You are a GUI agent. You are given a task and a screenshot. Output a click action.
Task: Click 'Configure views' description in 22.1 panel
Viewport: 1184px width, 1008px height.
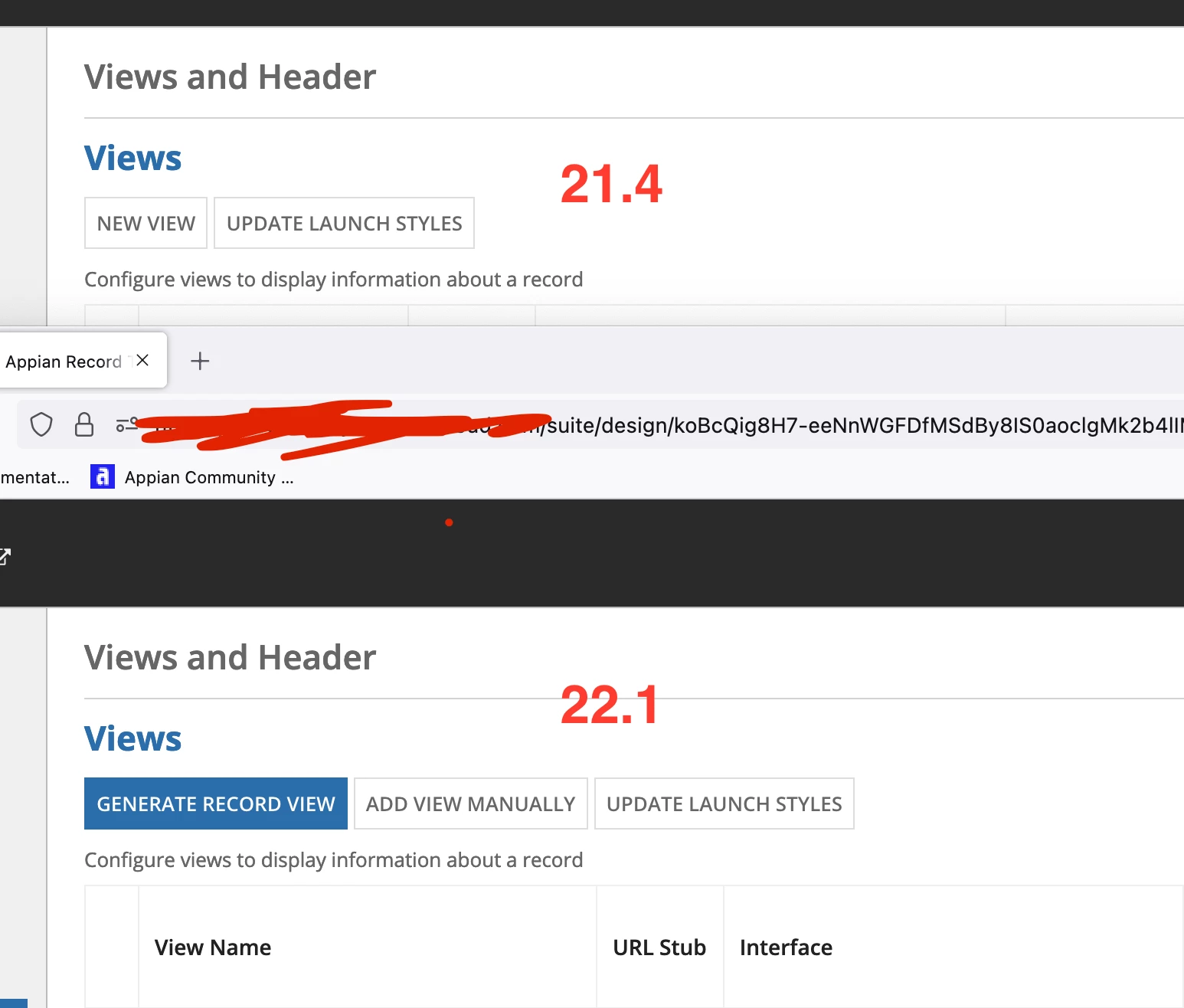(334, 860)
